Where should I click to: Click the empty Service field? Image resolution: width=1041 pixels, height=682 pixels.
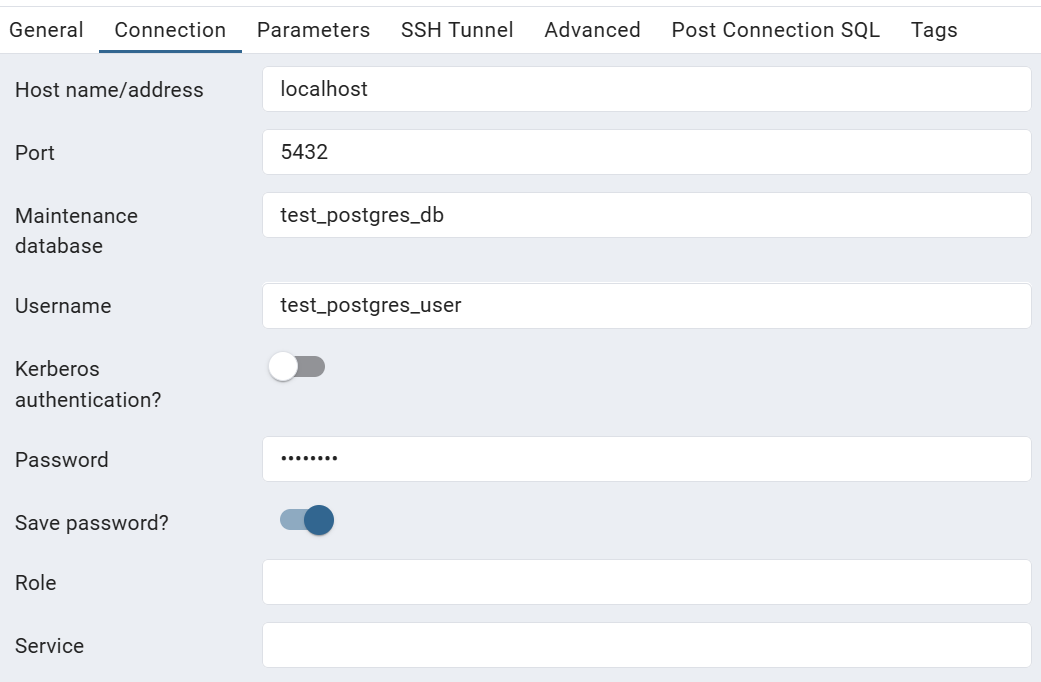click(x=645, y=645)
